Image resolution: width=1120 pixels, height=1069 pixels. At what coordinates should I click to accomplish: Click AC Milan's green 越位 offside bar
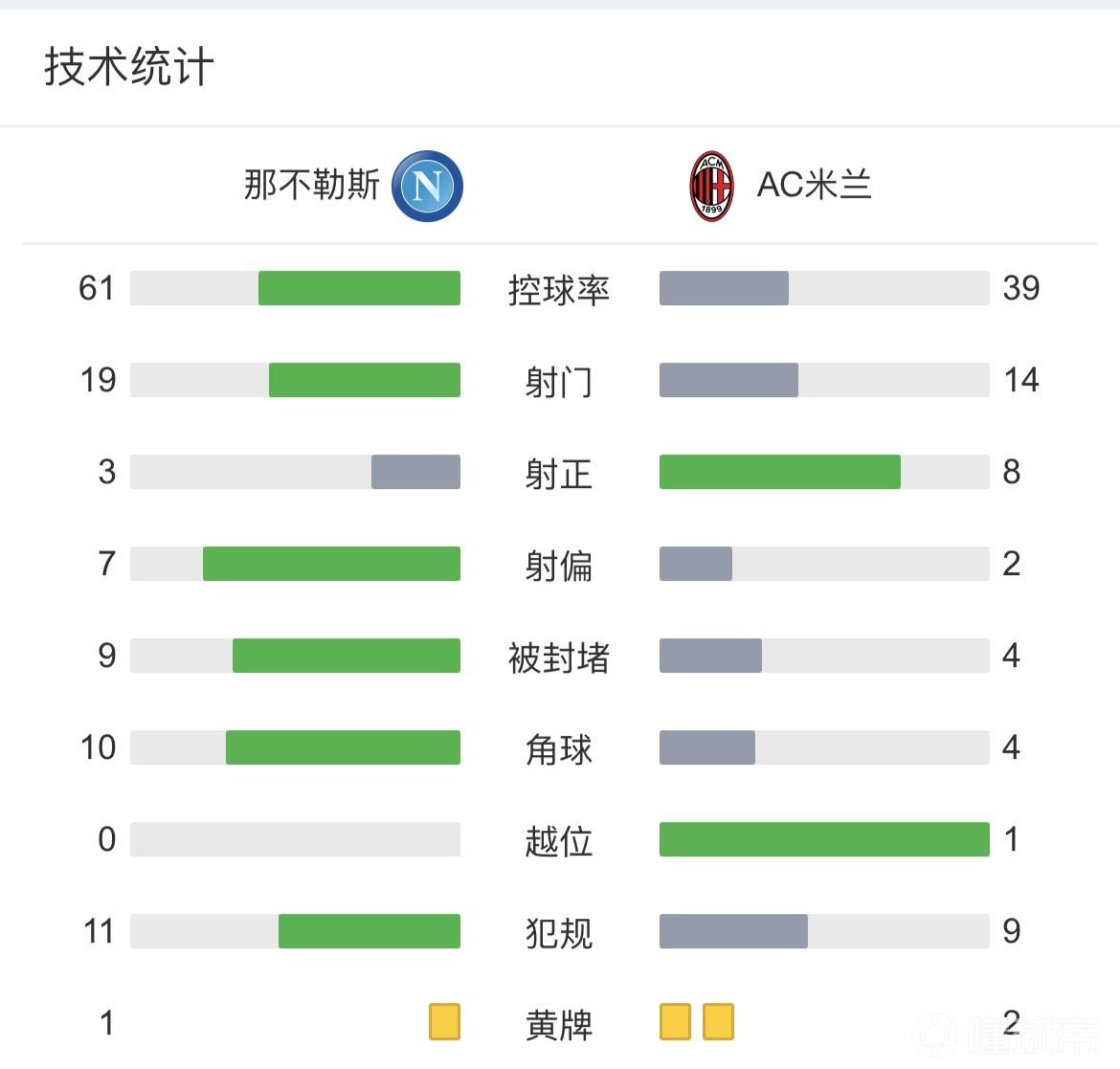pos(824,839)
